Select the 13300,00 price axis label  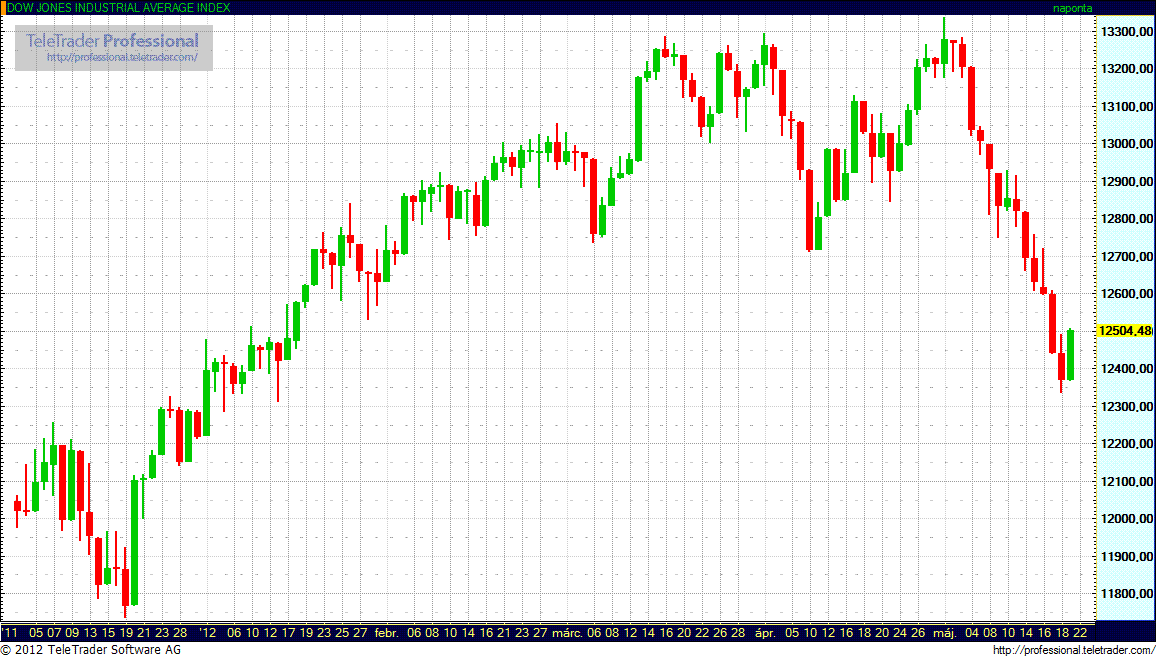(1126, 32)
